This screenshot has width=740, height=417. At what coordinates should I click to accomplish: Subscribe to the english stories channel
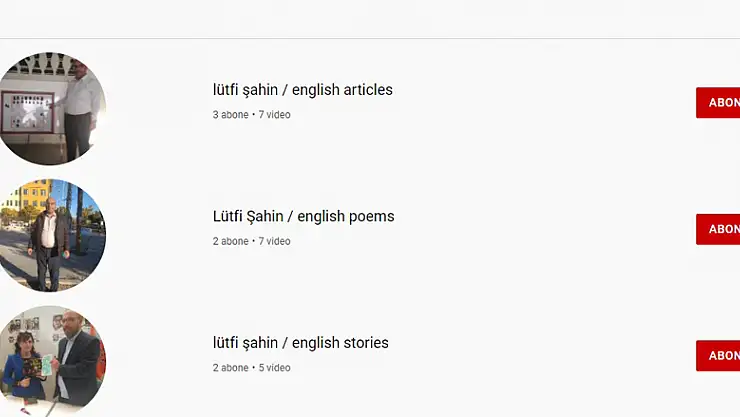[720, 355]
